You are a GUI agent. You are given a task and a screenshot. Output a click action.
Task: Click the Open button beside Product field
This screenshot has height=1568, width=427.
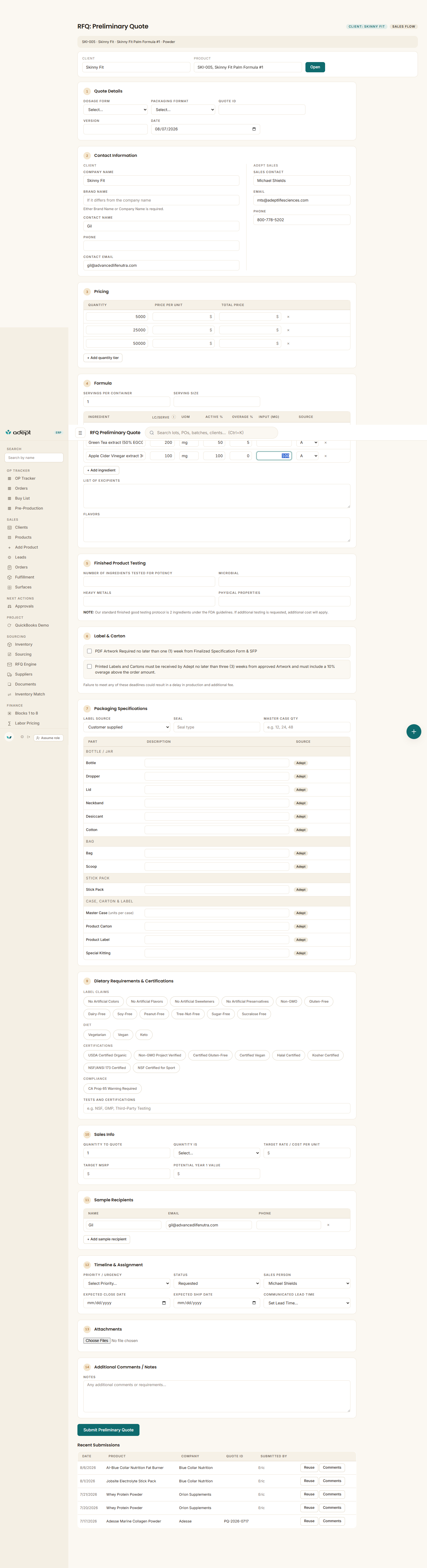coord(315,67)
